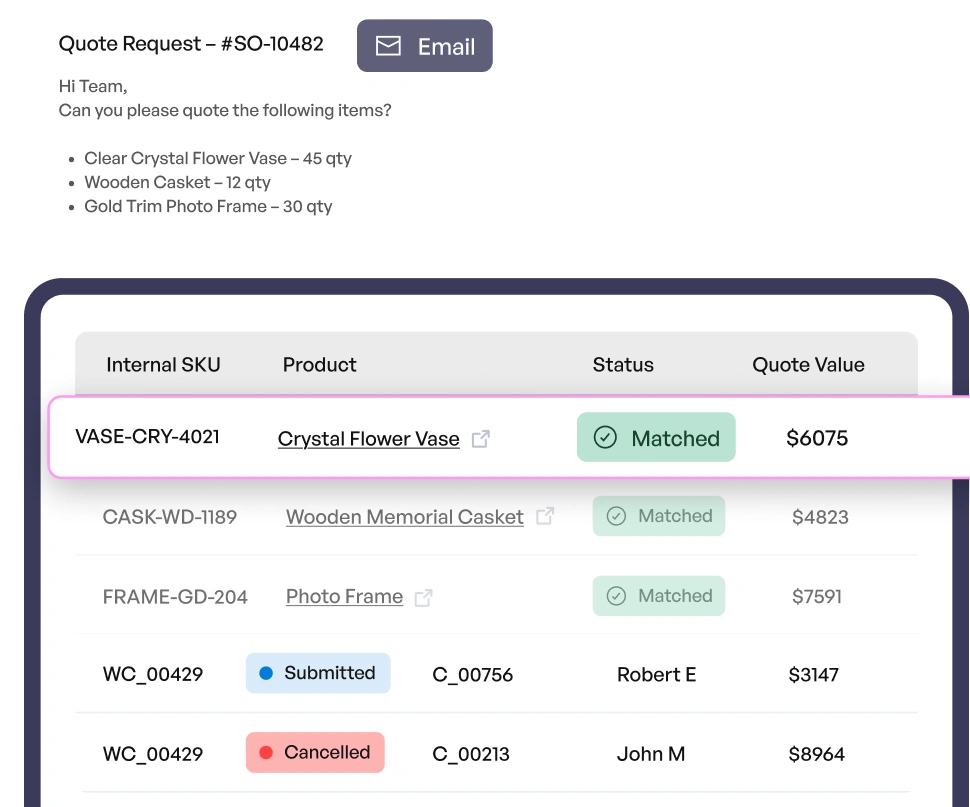
Task: Open external link icon beside Wooden Memorial Casket
Action: pos(545,516)
